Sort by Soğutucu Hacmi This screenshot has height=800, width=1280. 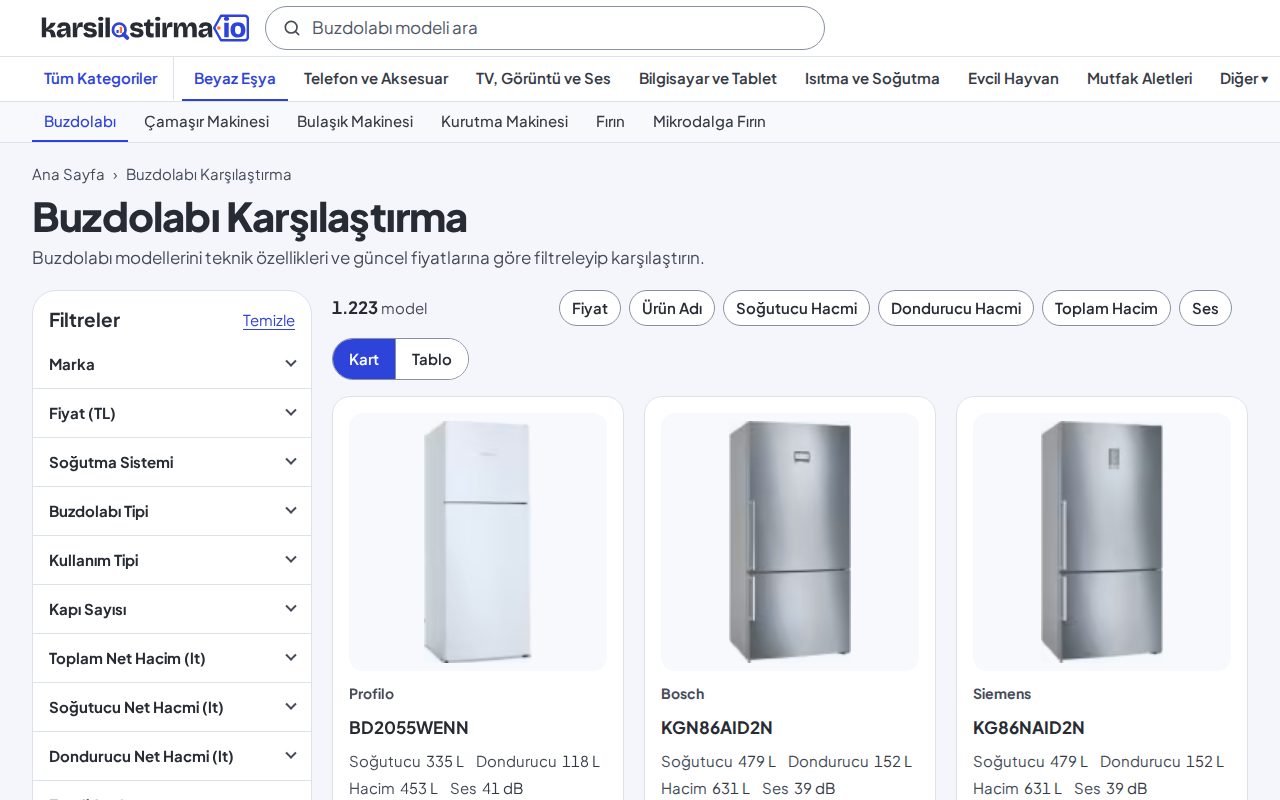tap(797, 308)
